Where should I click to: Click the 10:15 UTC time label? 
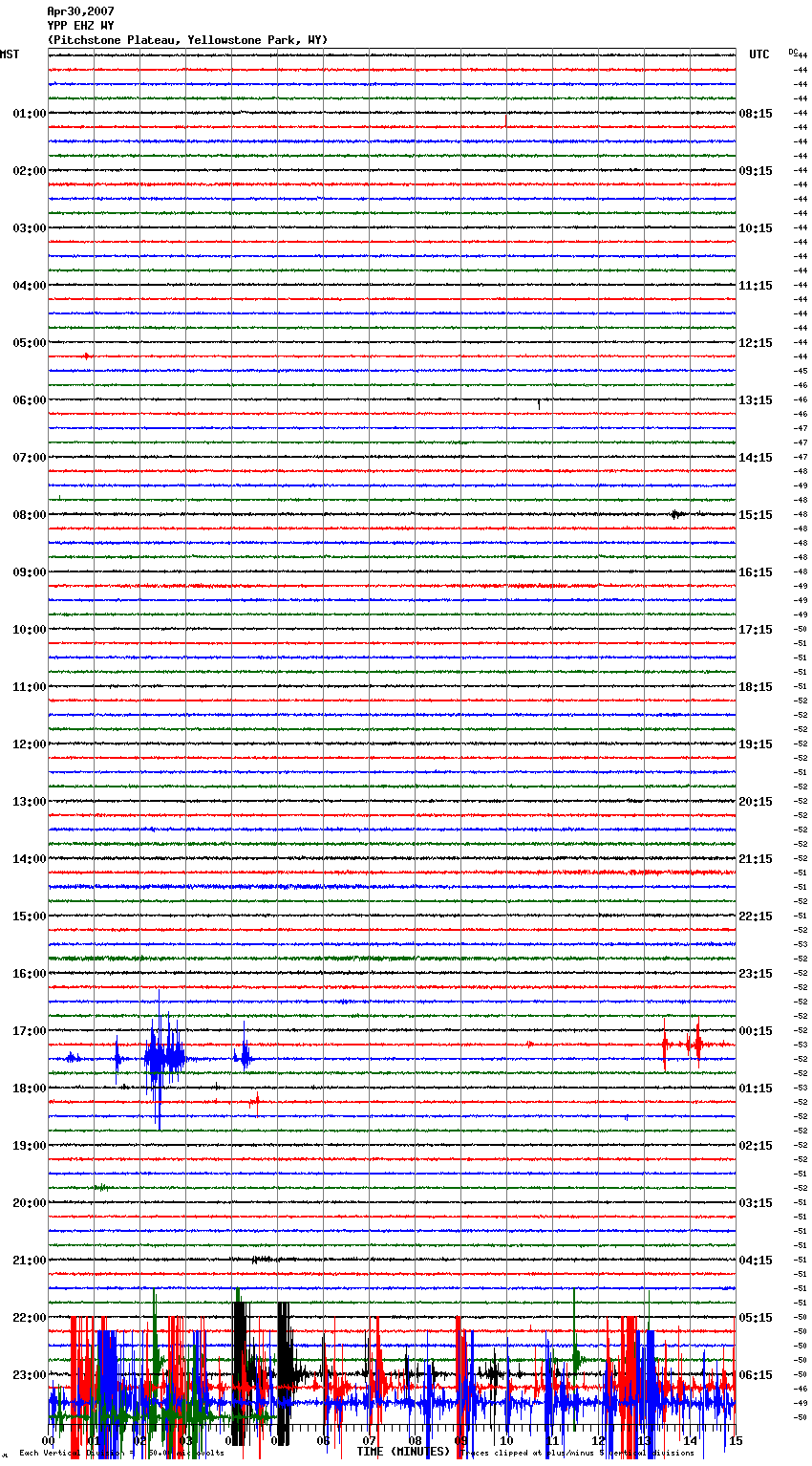tap(756, 228)
